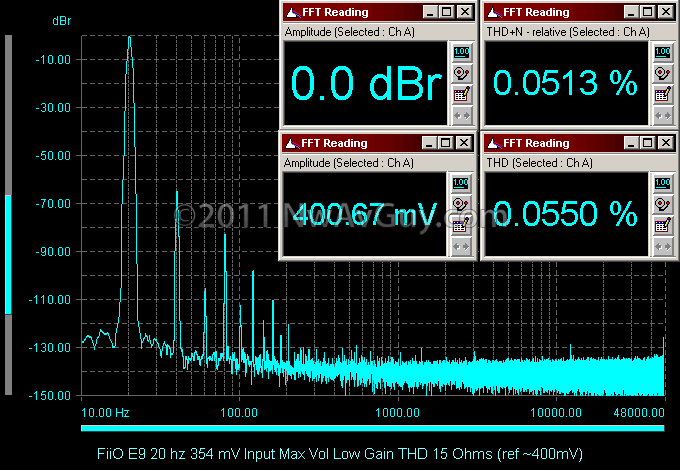Click the left-right arrows icon in the THD+N relative window
This screenshot has width=680, height=470.
(663, 116)
